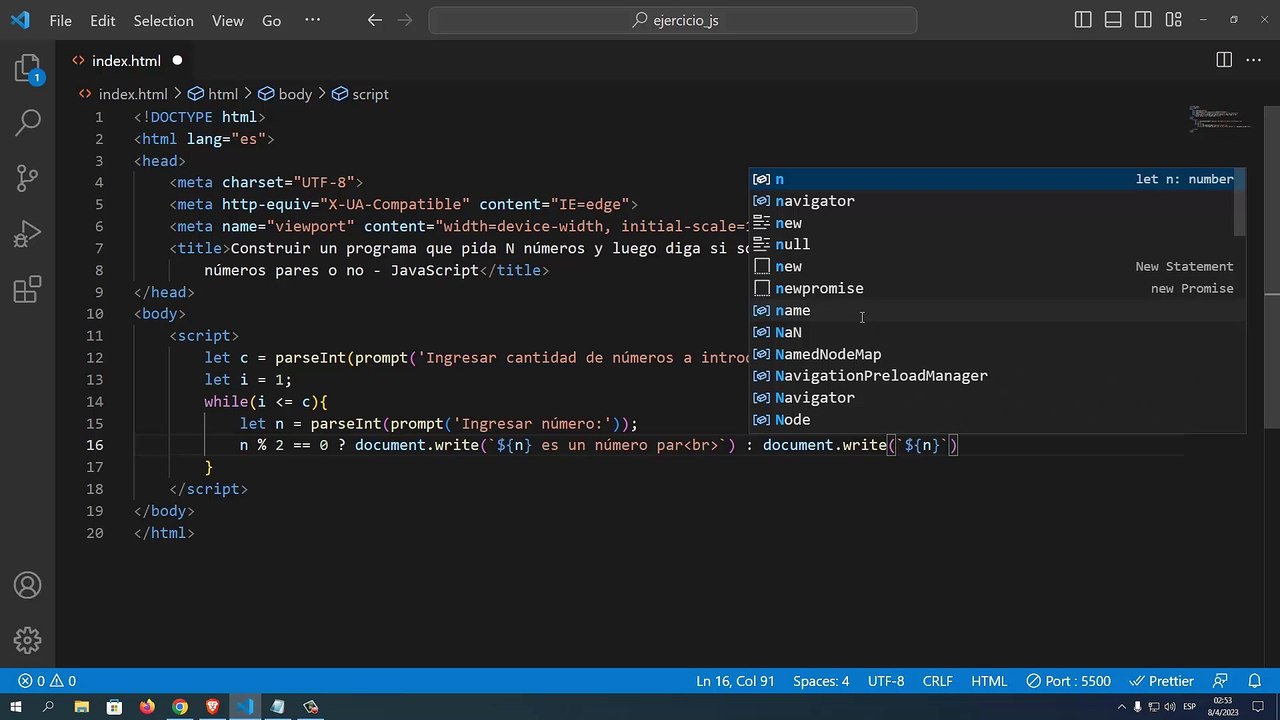This screenshot has width=1280, height=720.
Task: Click ejercicio_js command center search box
Action: tap(673, 20)
